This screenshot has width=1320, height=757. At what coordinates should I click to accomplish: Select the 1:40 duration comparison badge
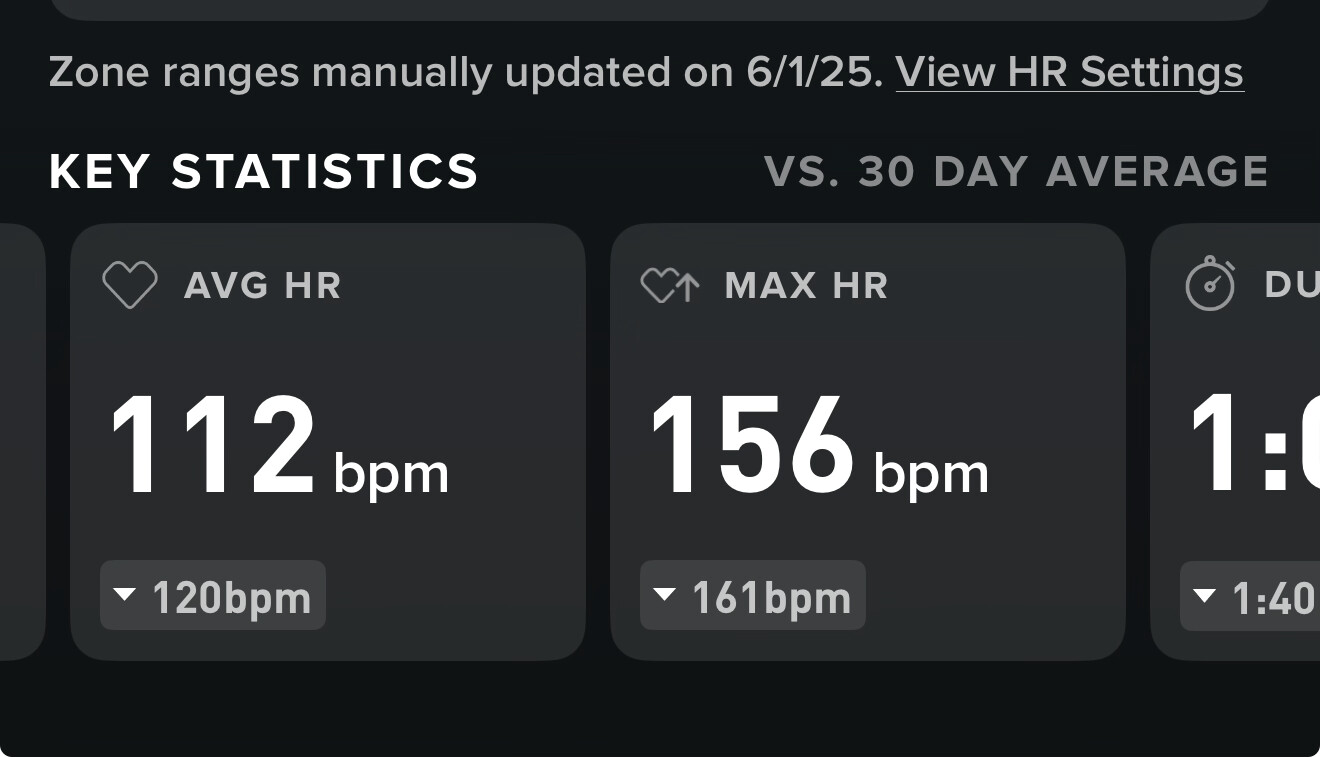tap(1250, 595)
